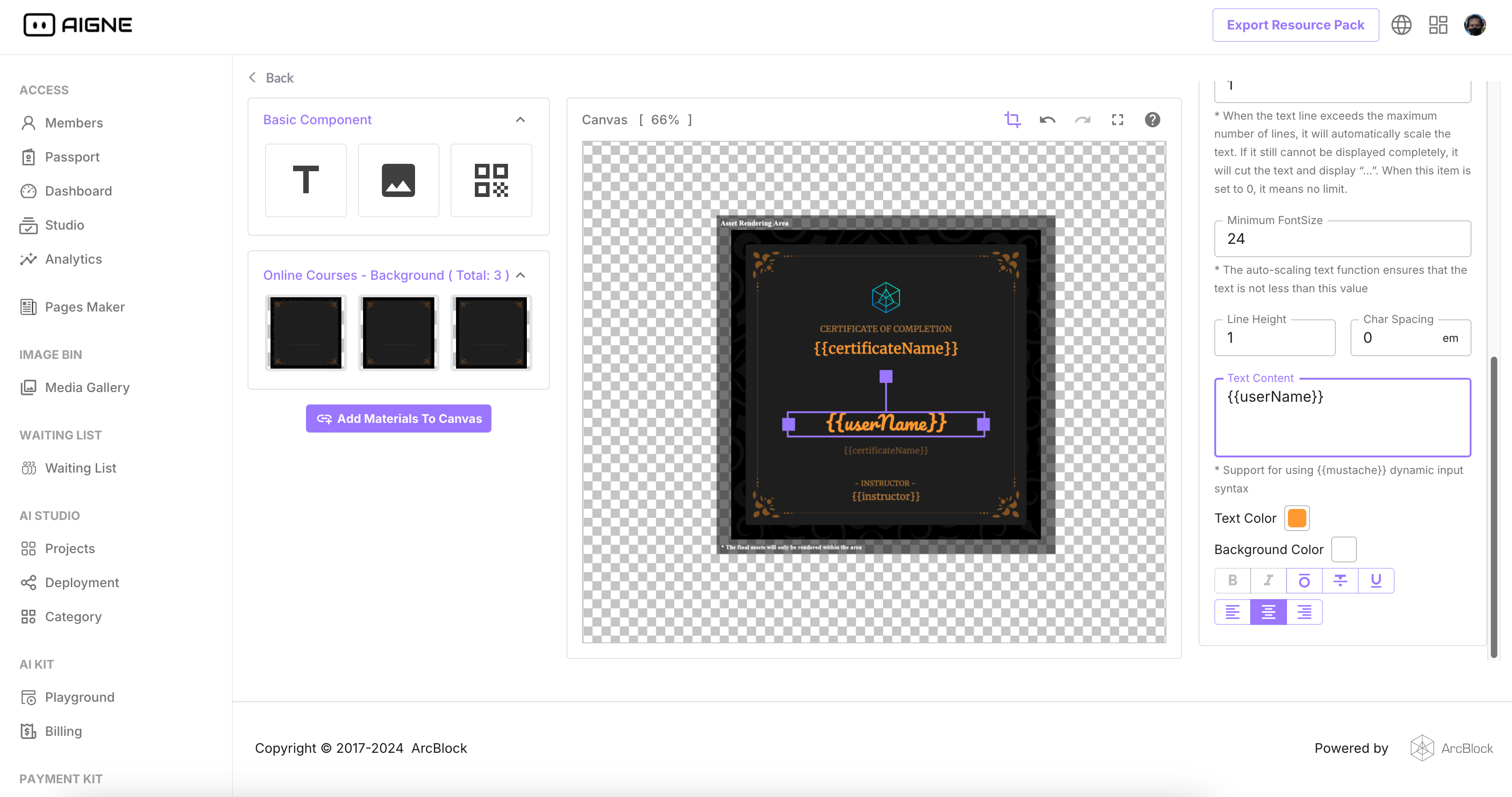Open the orange Text Color swatch
The height and width of the screenshot is (797, 1512).
pos(1297,518)
